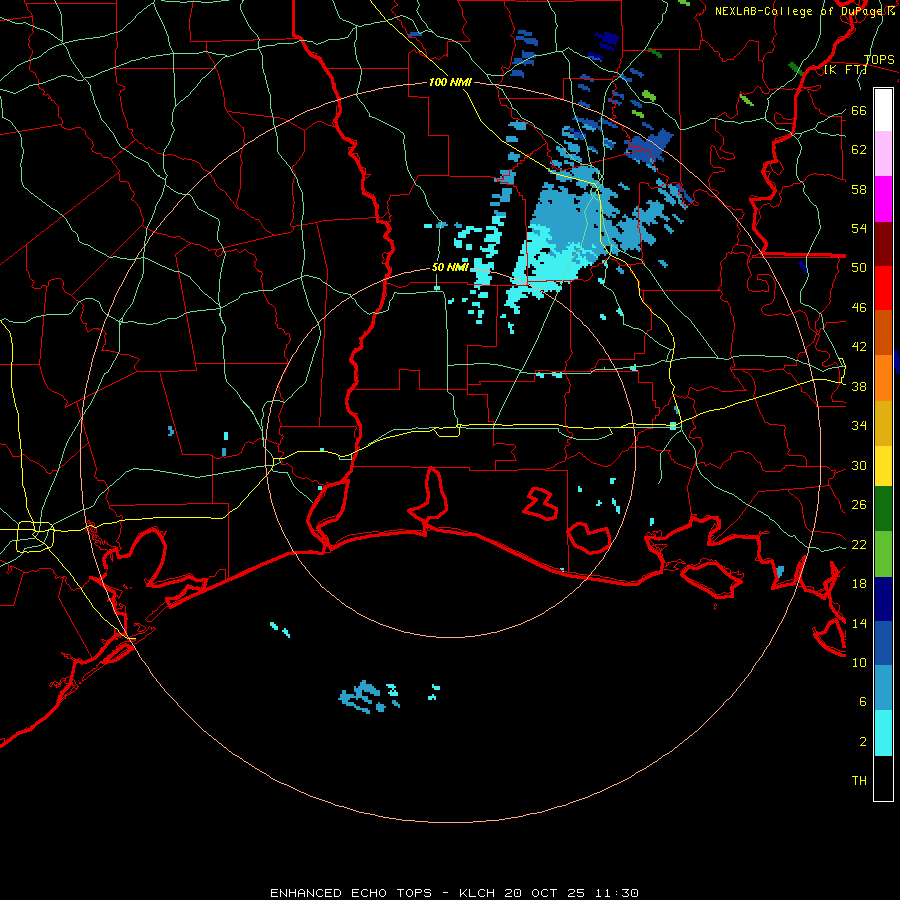The image size is (900, 900).
Task: Click the bright yellow legend swatch
Action: tap(883, 465)
